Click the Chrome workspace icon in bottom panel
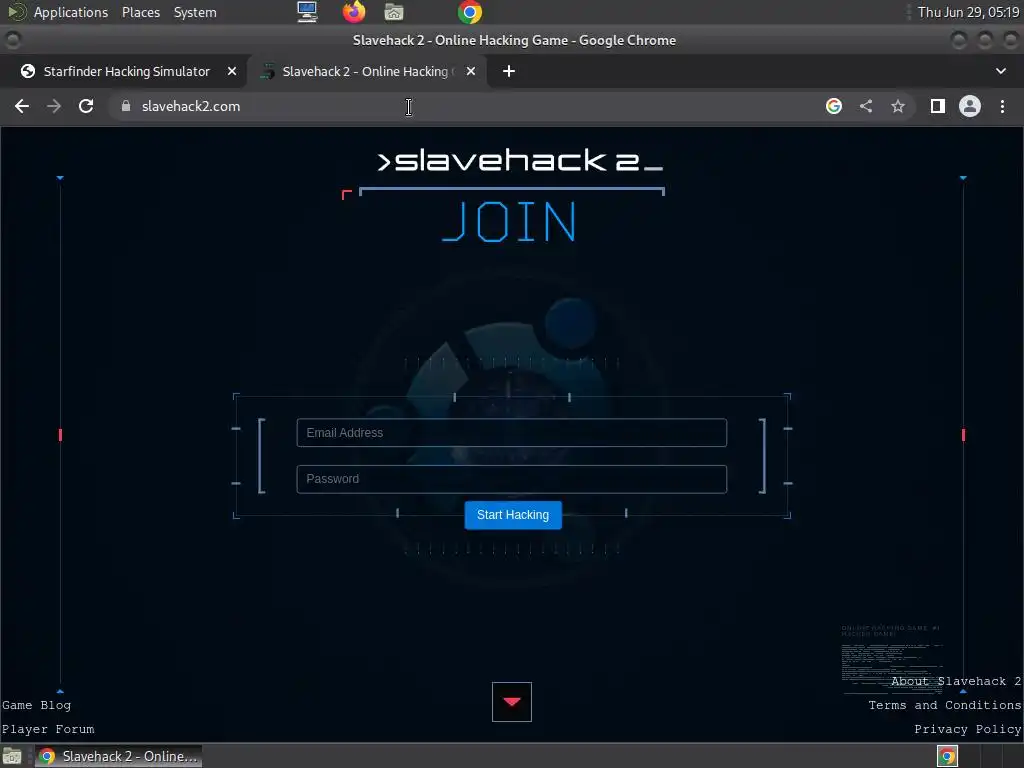1024x768 pixels. [x=947, y=756]
